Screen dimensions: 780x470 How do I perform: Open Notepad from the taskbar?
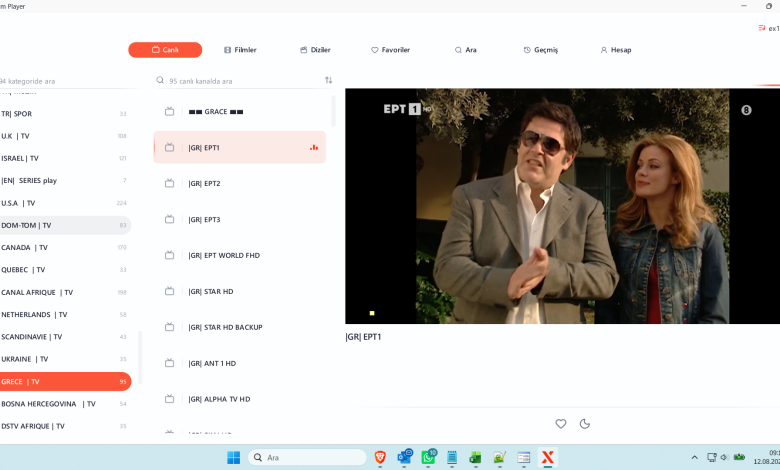(452, 458)
